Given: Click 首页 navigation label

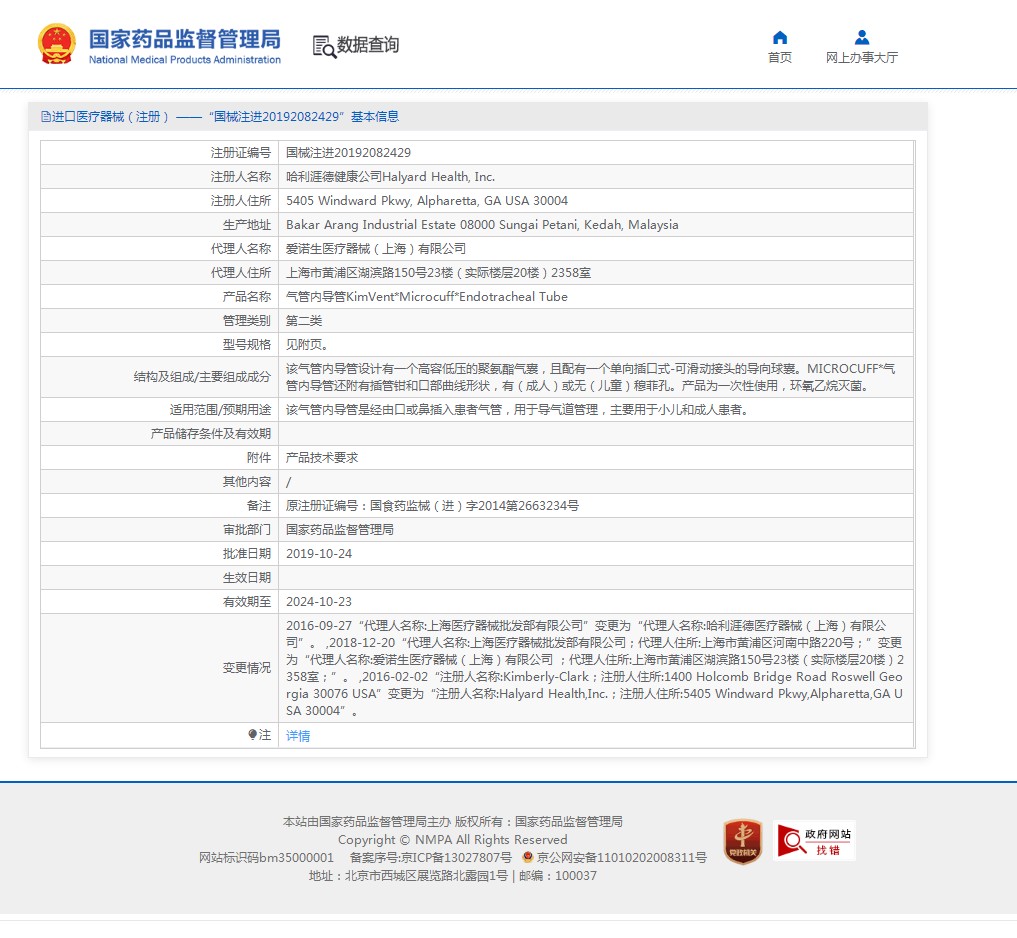Looking at the screenshot, I should pyautogui.click(x=780, y=58).
